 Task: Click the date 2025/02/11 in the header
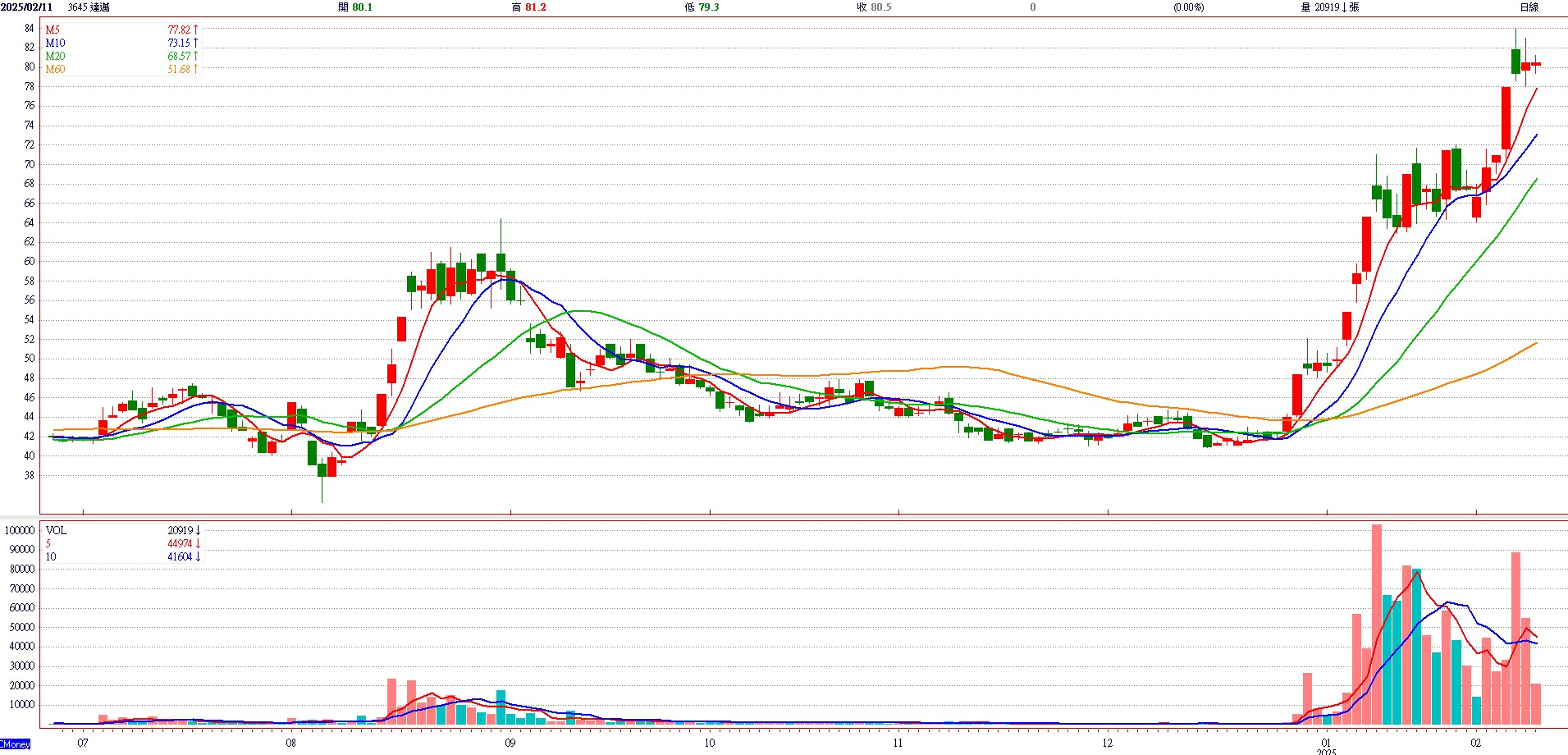click(27, 7)
